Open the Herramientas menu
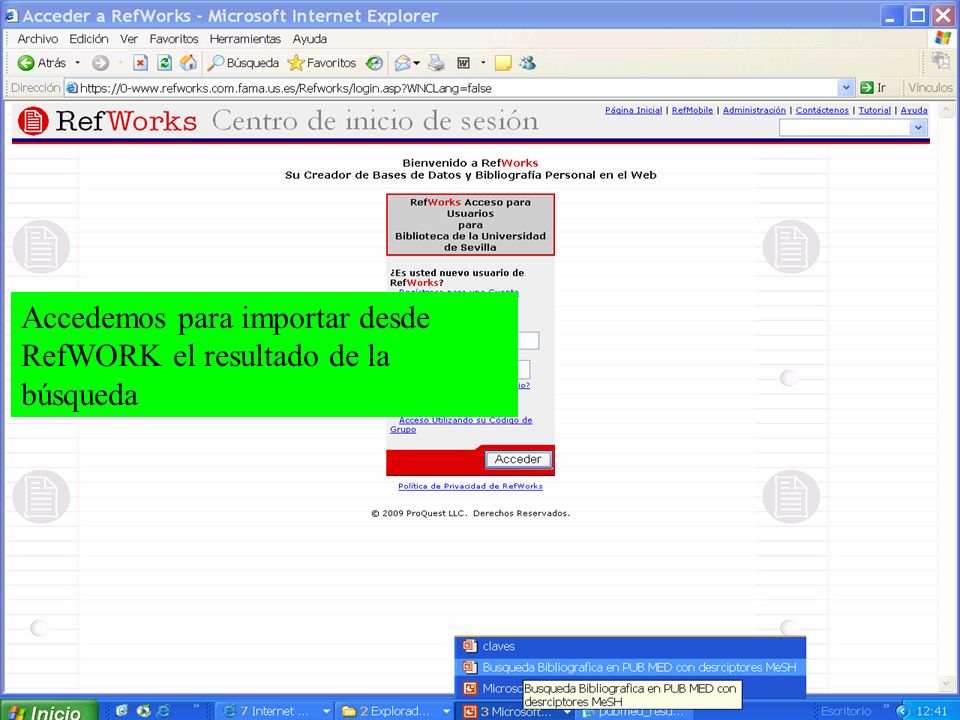Image resolution: width=960 pixels, height=720 pixels. coord(245,39)
